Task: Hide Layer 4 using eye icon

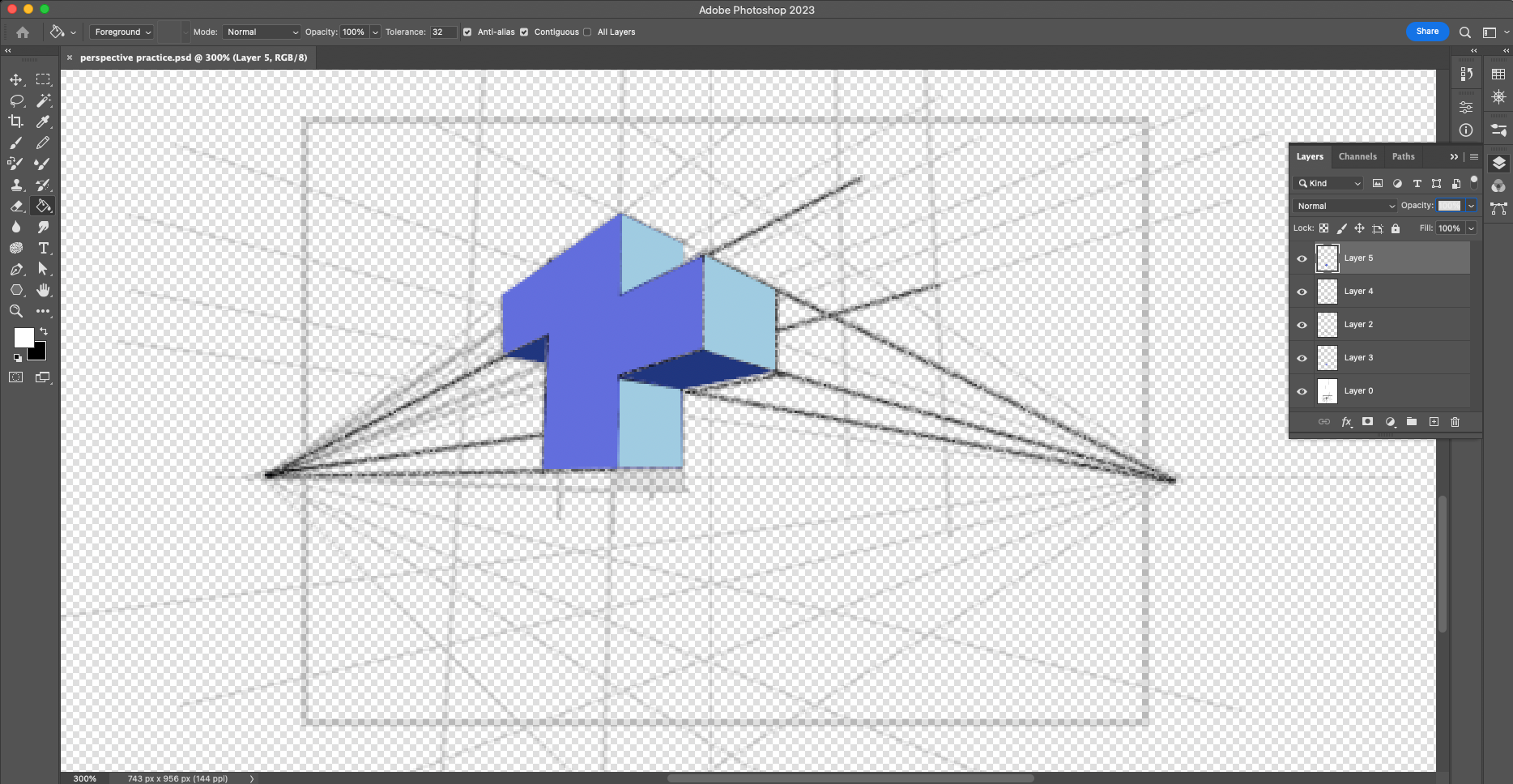Action: (1302, 292)
